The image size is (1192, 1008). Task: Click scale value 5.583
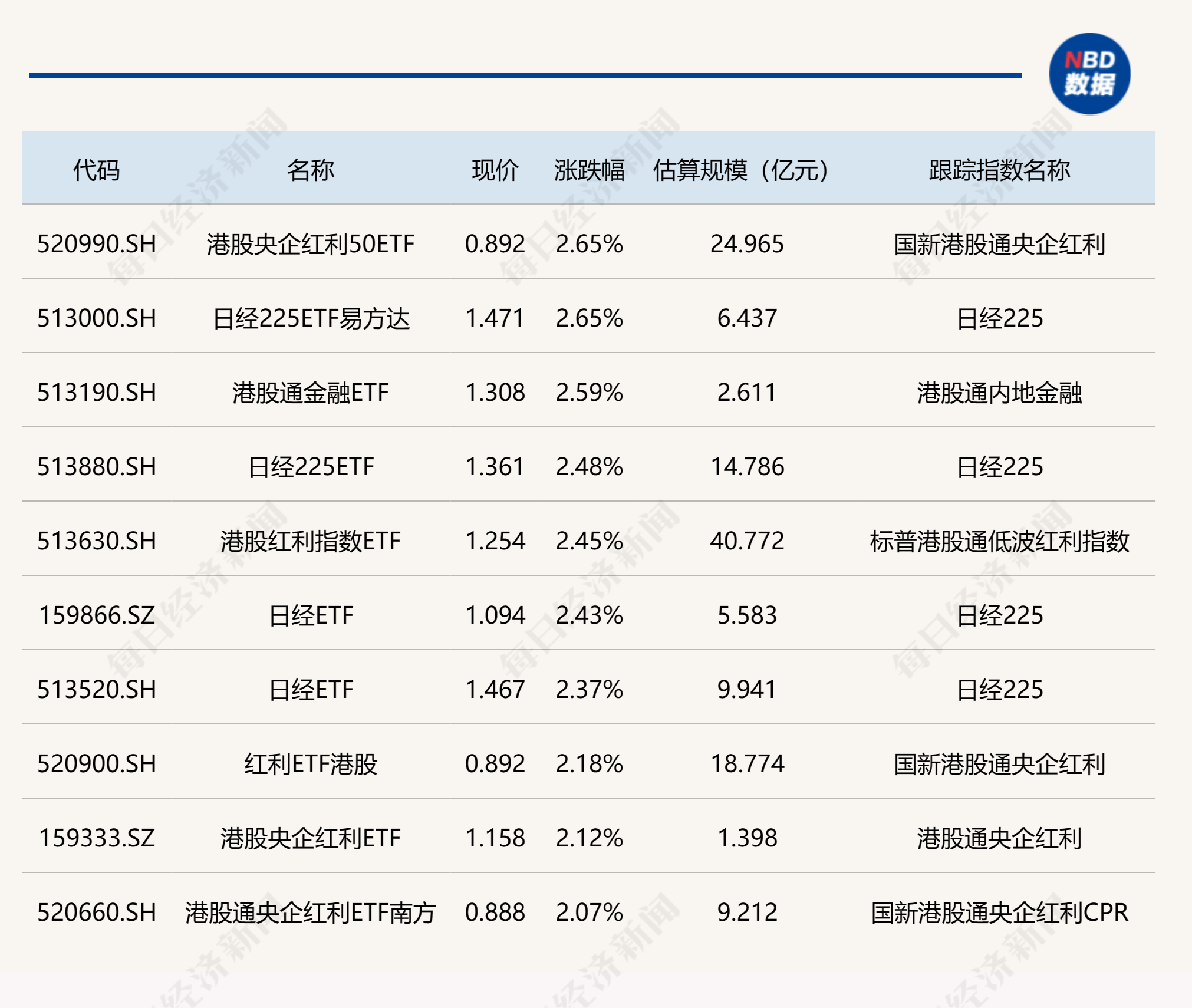click(x=747, y=615)
